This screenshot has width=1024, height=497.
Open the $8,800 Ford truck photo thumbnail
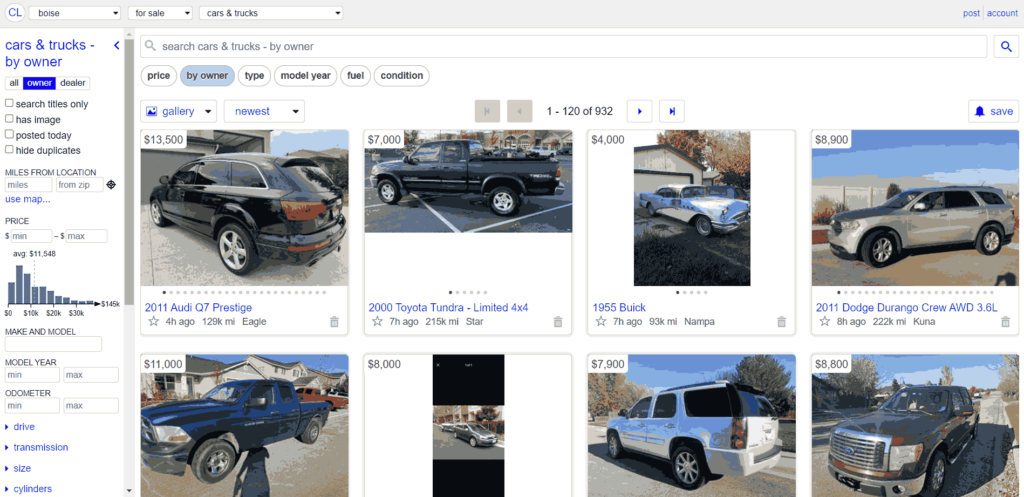(x=915, y=426)
